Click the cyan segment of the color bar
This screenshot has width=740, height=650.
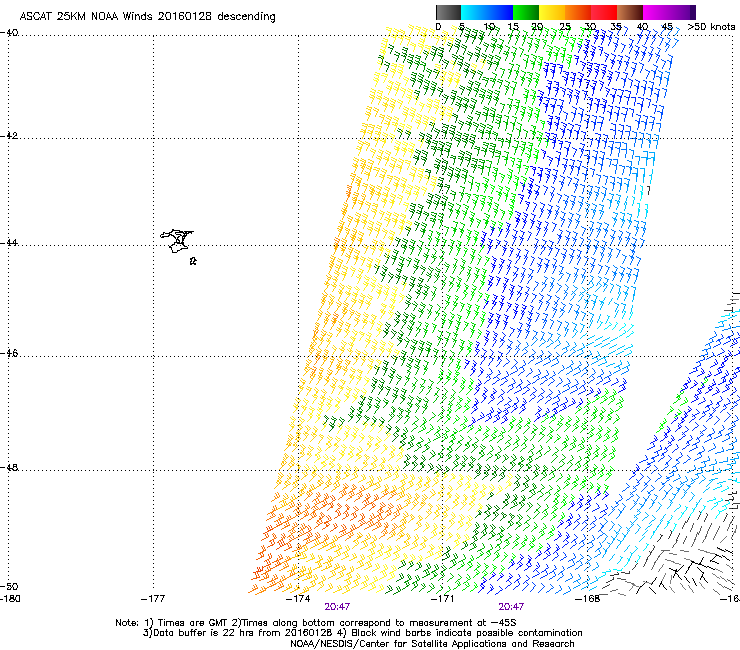(474, 12)
